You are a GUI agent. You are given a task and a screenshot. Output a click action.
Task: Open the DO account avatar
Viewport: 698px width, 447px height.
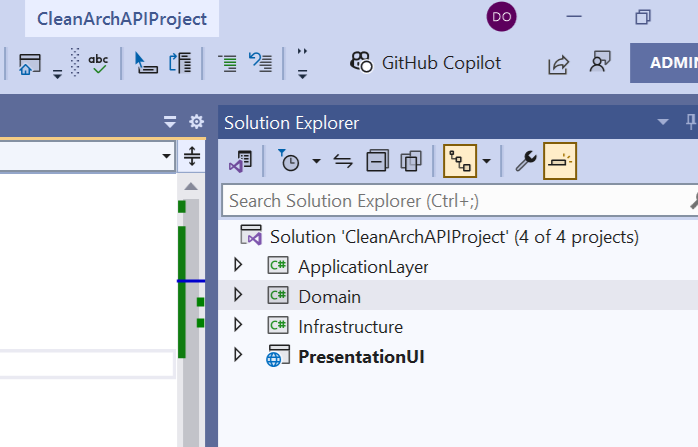(501, 17)
